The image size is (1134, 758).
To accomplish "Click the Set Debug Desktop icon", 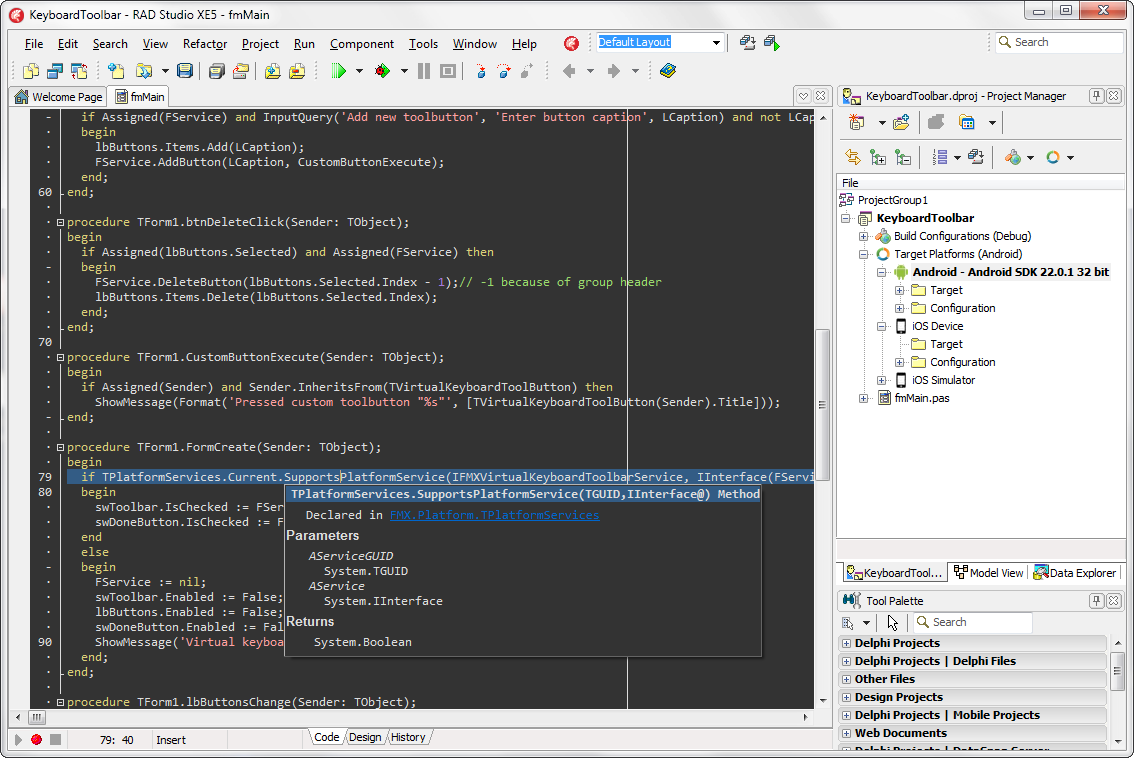I will [772, 43].
